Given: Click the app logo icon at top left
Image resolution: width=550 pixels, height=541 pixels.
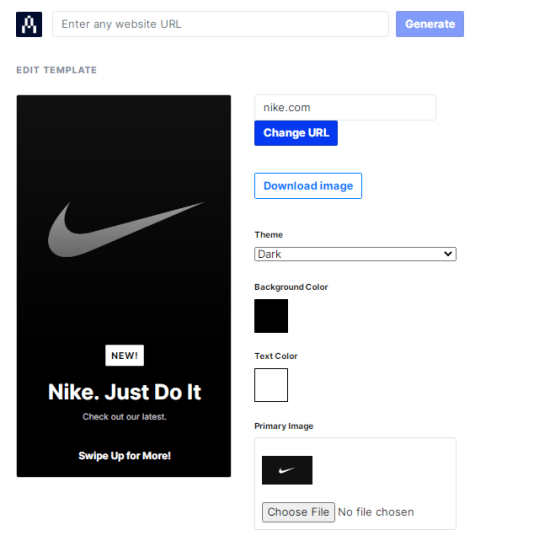Looking at the screenshot, I should (x=29, y=24).
